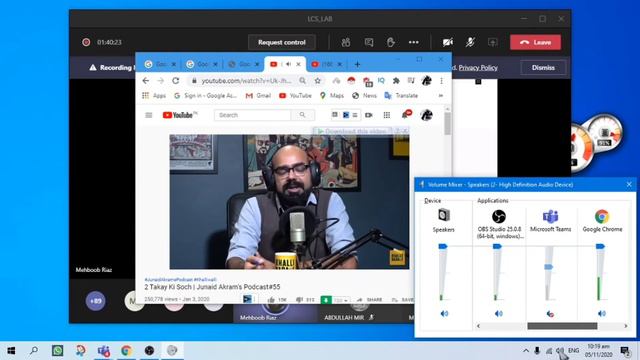
Task: Adjust OBS Studio volume slider
Action: pyautogui.click(x=497, y=246)
